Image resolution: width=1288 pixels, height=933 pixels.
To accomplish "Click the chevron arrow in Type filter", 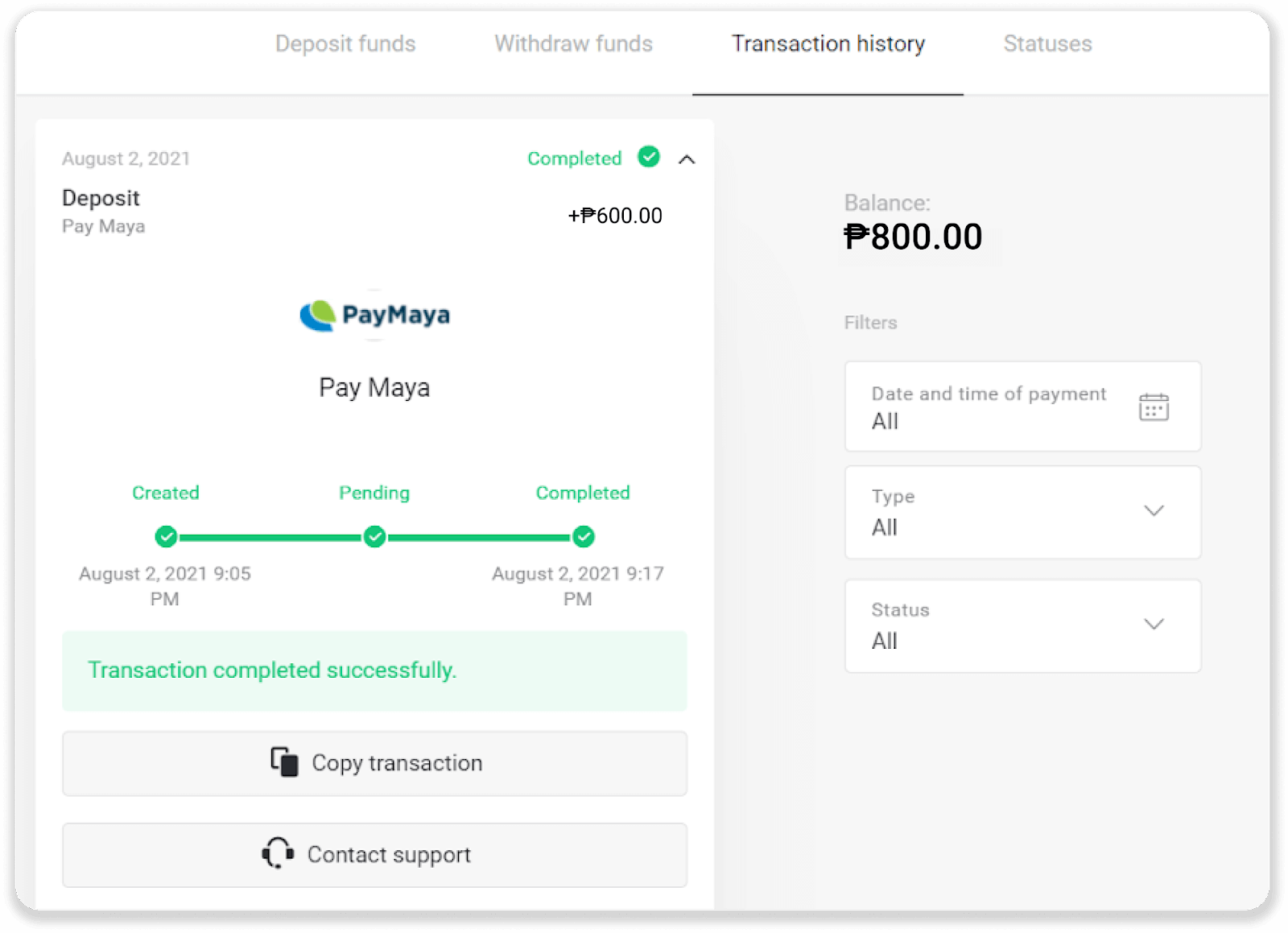I will [x=1154, y=510].
